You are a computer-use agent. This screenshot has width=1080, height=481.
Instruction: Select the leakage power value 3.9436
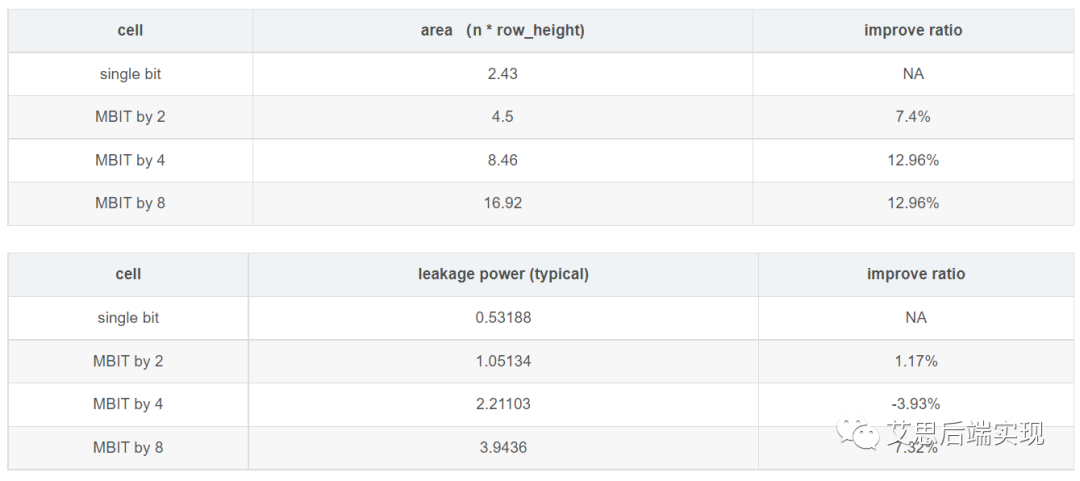[503, 447]
